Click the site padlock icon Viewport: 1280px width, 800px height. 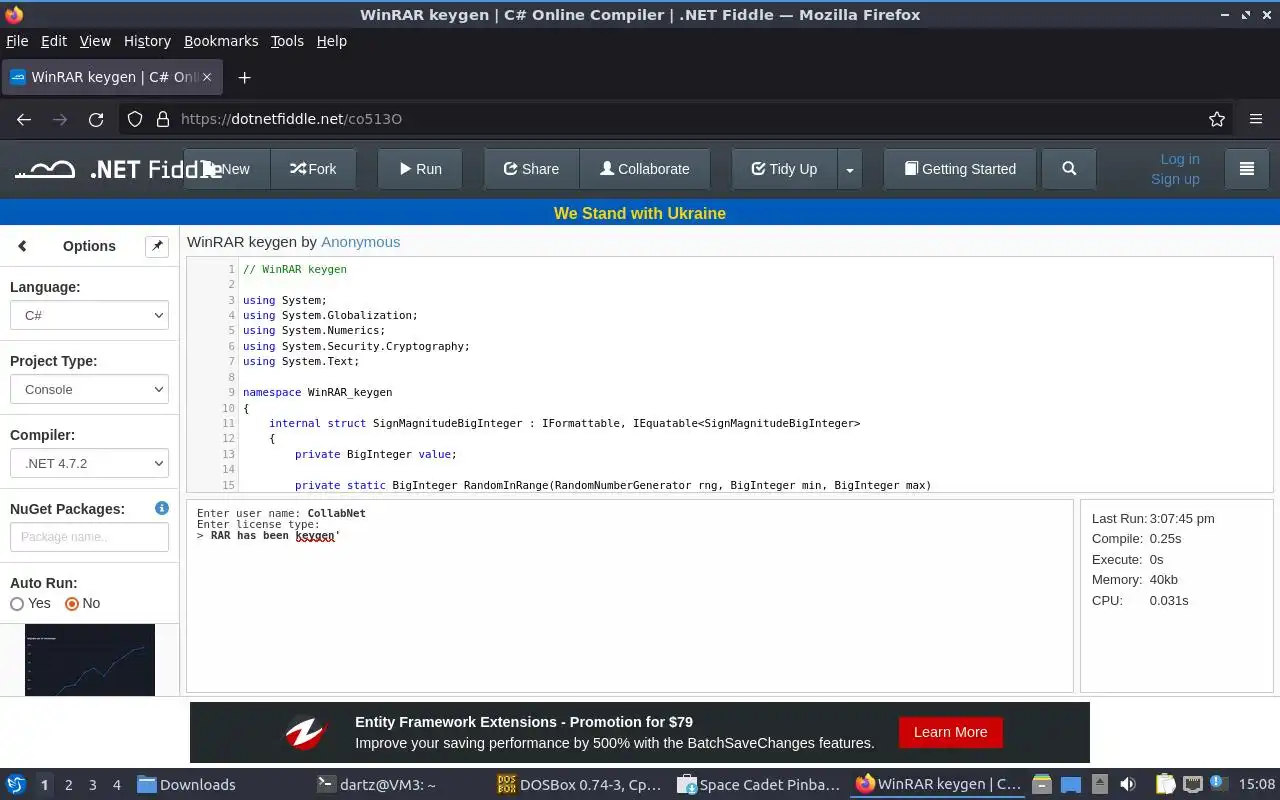tap(163, 119)
